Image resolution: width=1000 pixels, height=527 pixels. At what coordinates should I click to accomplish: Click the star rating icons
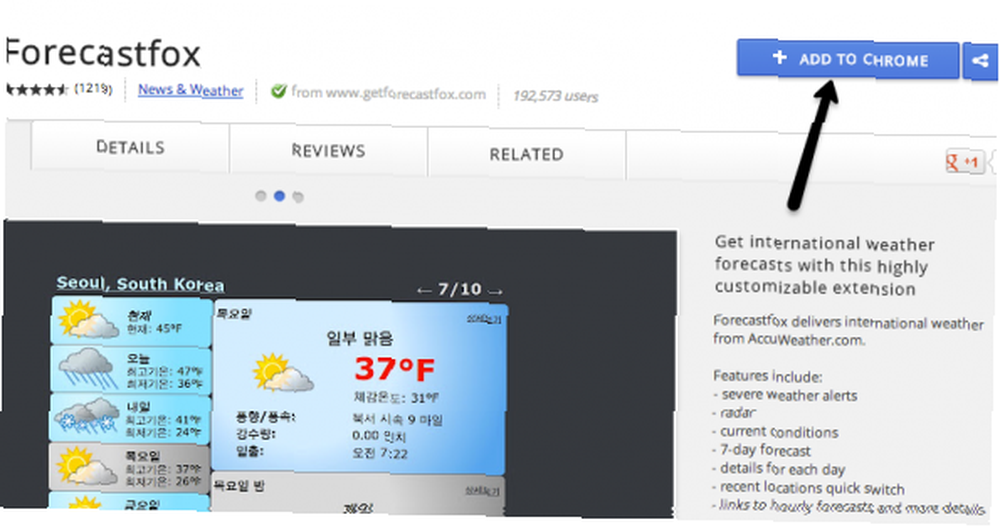click(37, 89)
